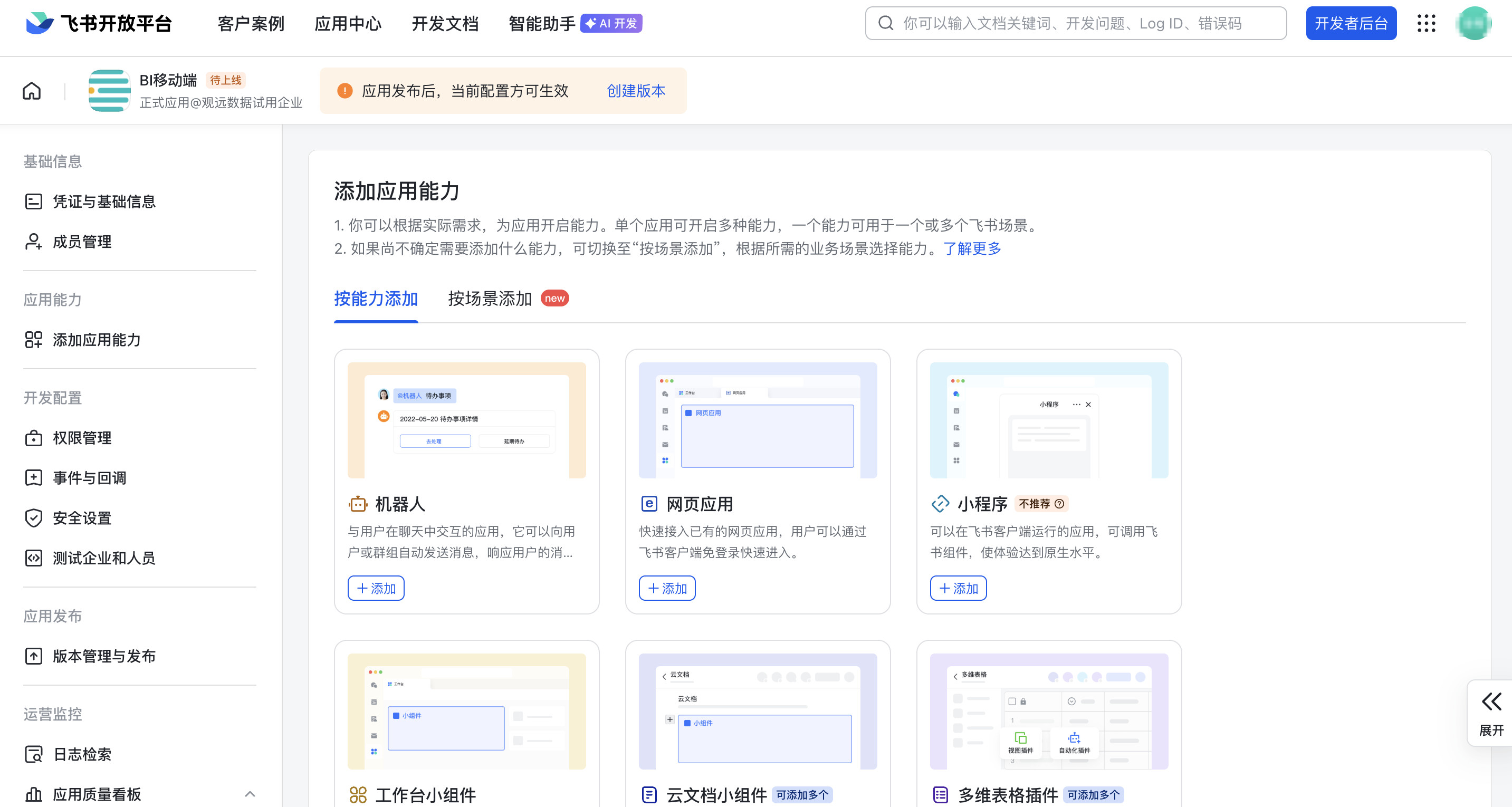Add the 网页应用 capability
The width and height of the screenshot is (1512, 807).
pos(667,588)
